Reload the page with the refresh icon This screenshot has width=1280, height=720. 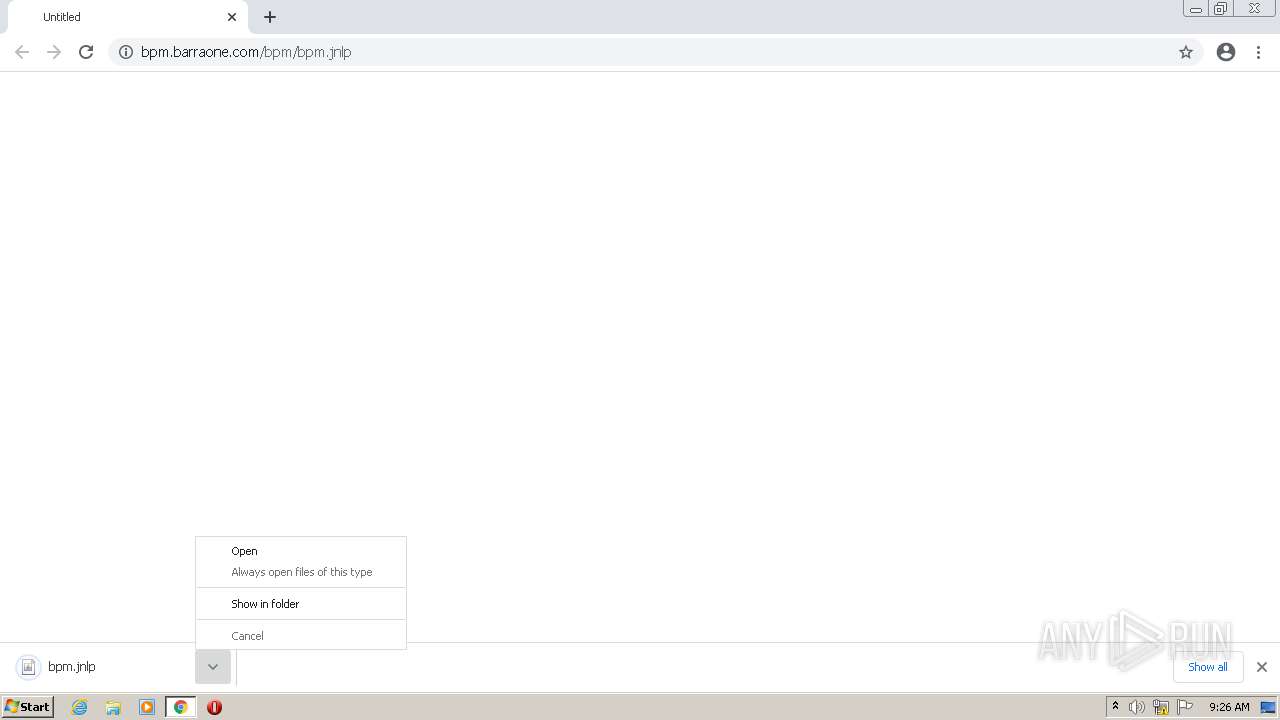pyautogui.click(x=86, y=52)
